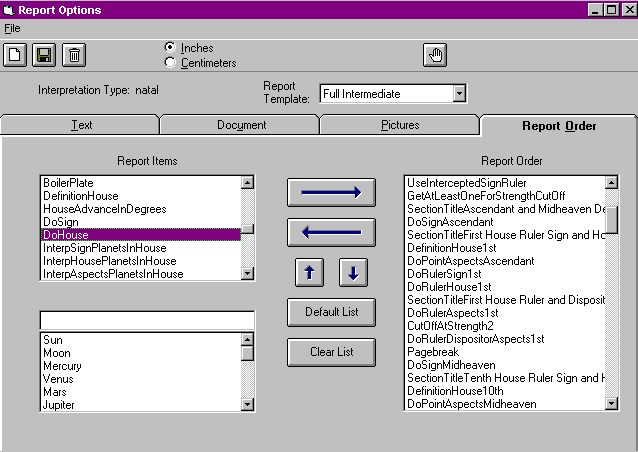Move item up with up arrow button
Screen dimensions: 638x452
(x=309, y=271)
